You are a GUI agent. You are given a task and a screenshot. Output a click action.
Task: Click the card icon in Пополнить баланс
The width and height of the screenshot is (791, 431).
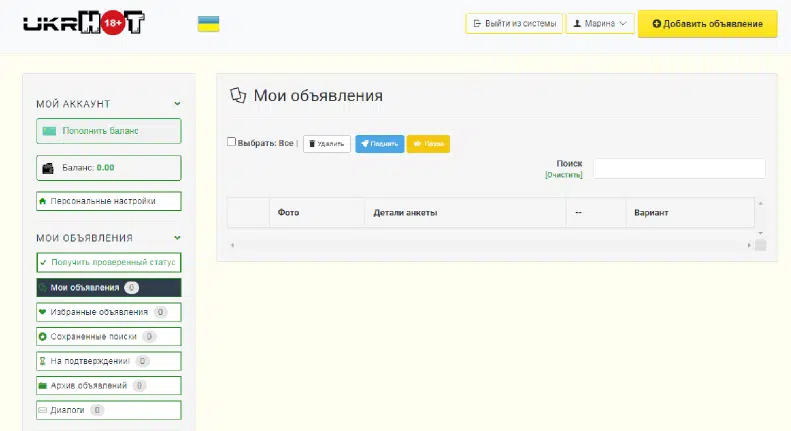click(x=49, y=131)
